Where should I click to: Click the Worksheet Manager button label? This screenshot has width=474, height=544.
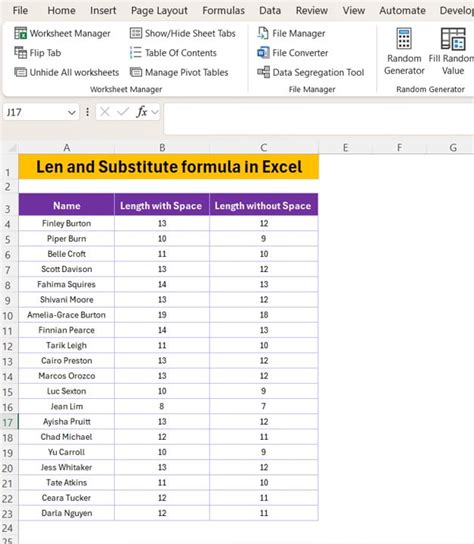click(x=70, y=34)
